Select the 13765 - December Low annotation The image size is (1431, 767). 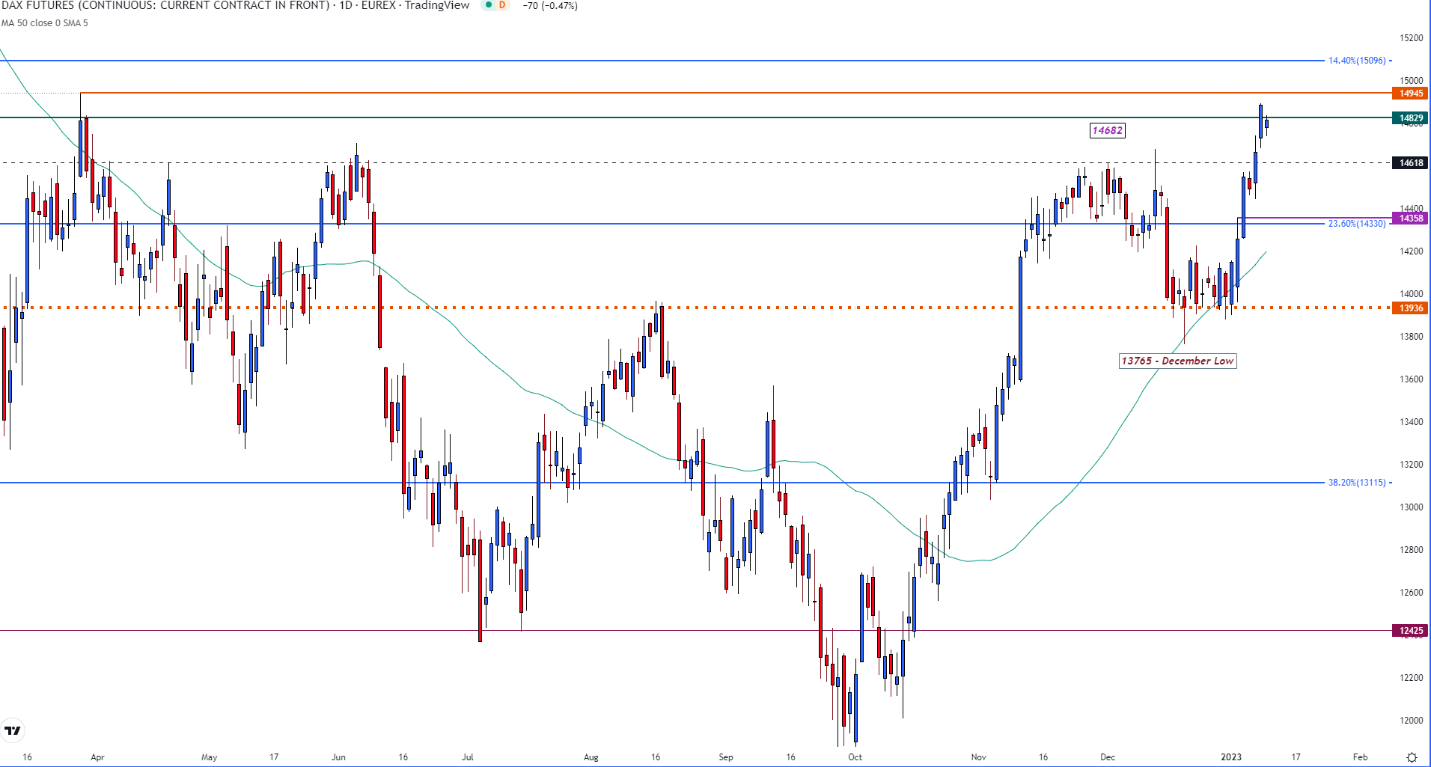tap(1177, 361)
